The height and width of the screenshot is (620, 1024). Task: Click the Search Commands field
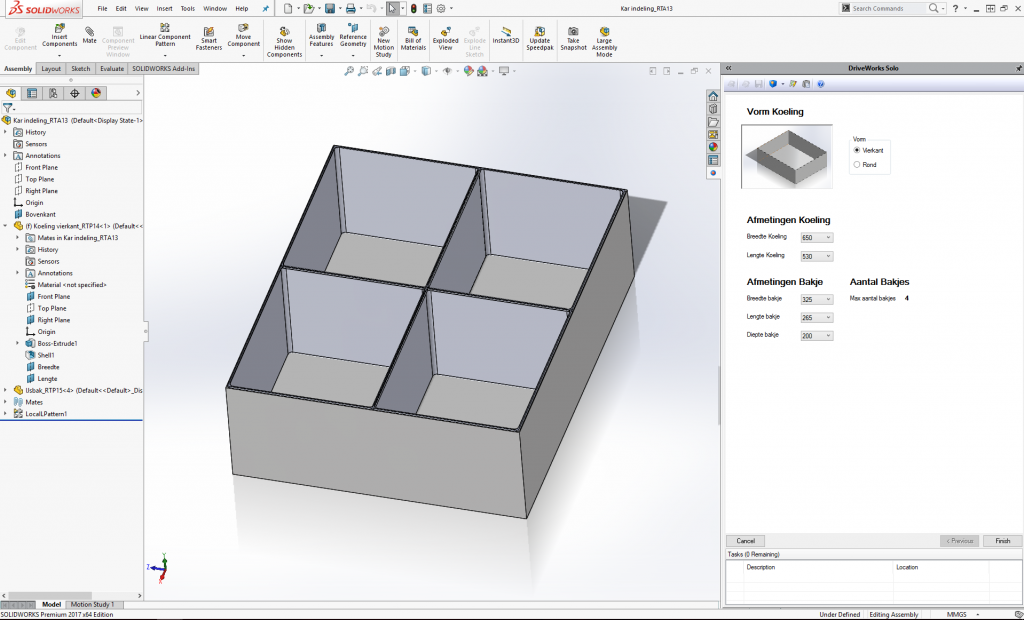coord(888,8)
